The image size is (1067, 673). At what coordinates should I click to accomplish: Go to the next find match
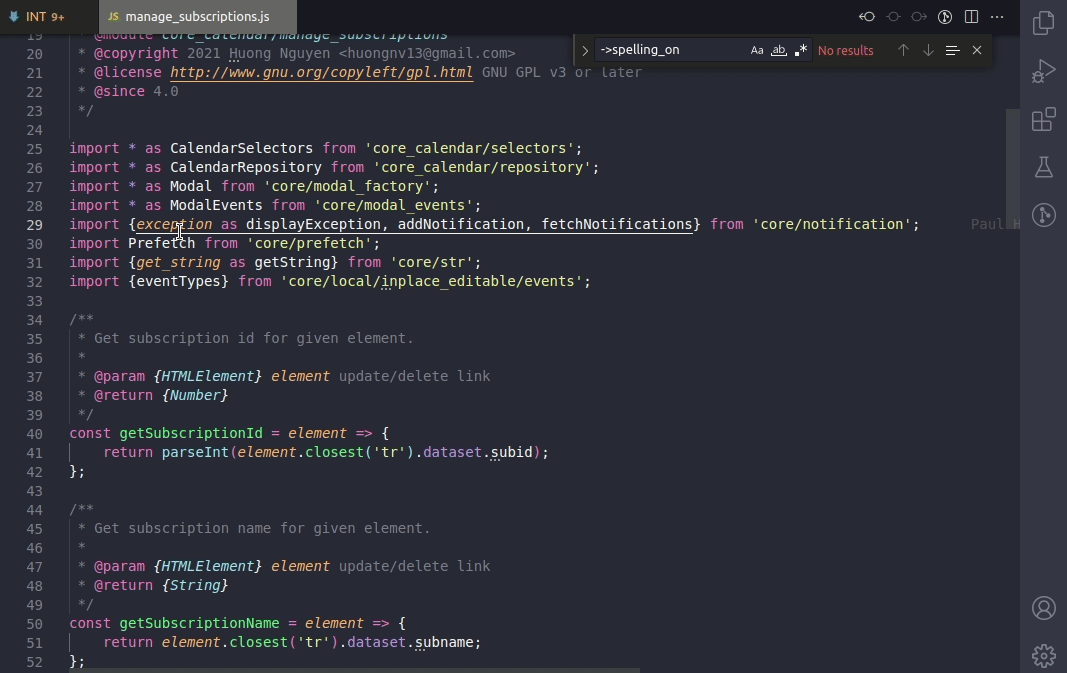click(928, 50)
